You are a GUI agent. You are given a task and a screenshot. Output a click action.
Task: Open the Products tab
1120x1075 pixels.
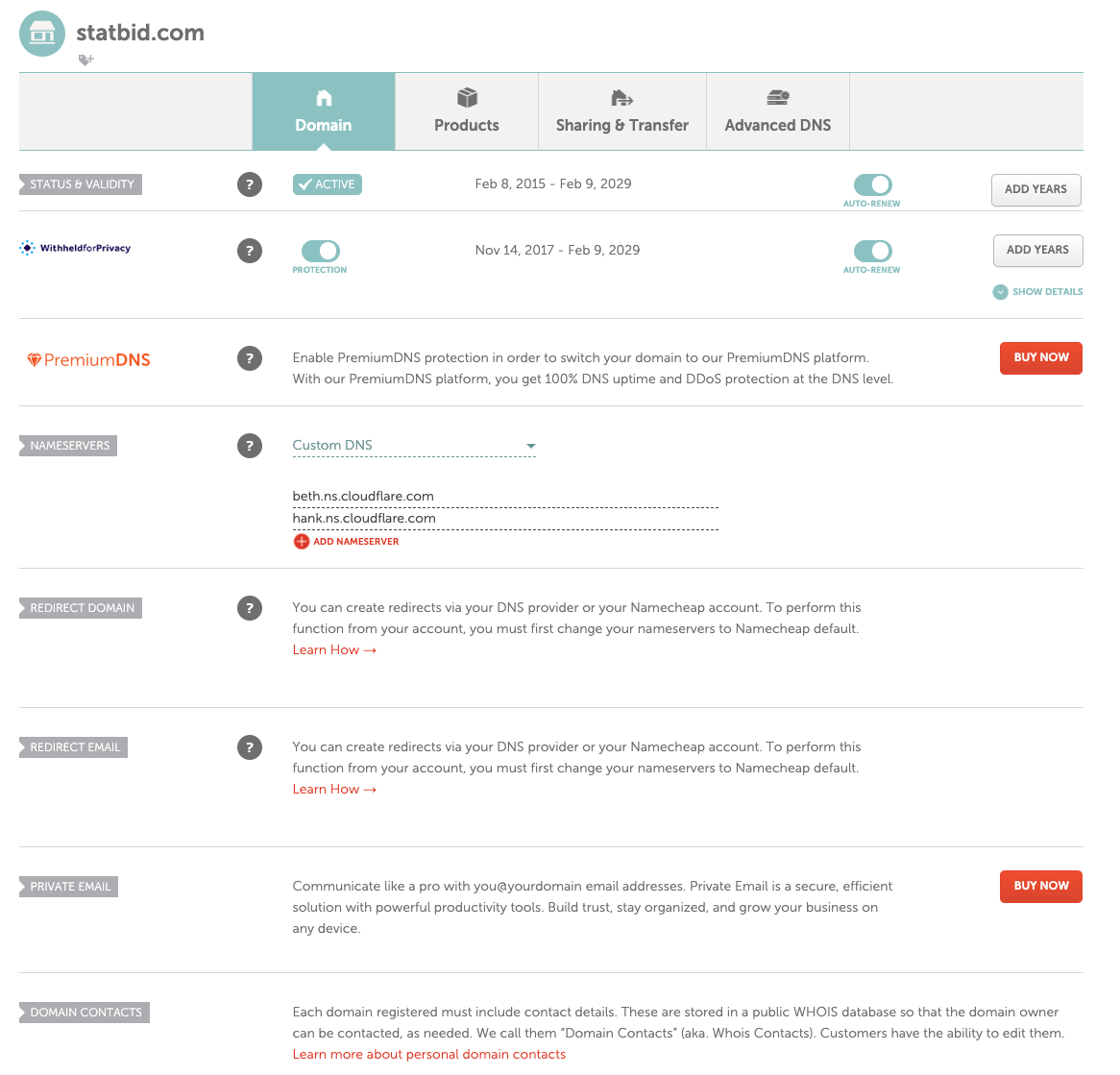click(466, 111)
